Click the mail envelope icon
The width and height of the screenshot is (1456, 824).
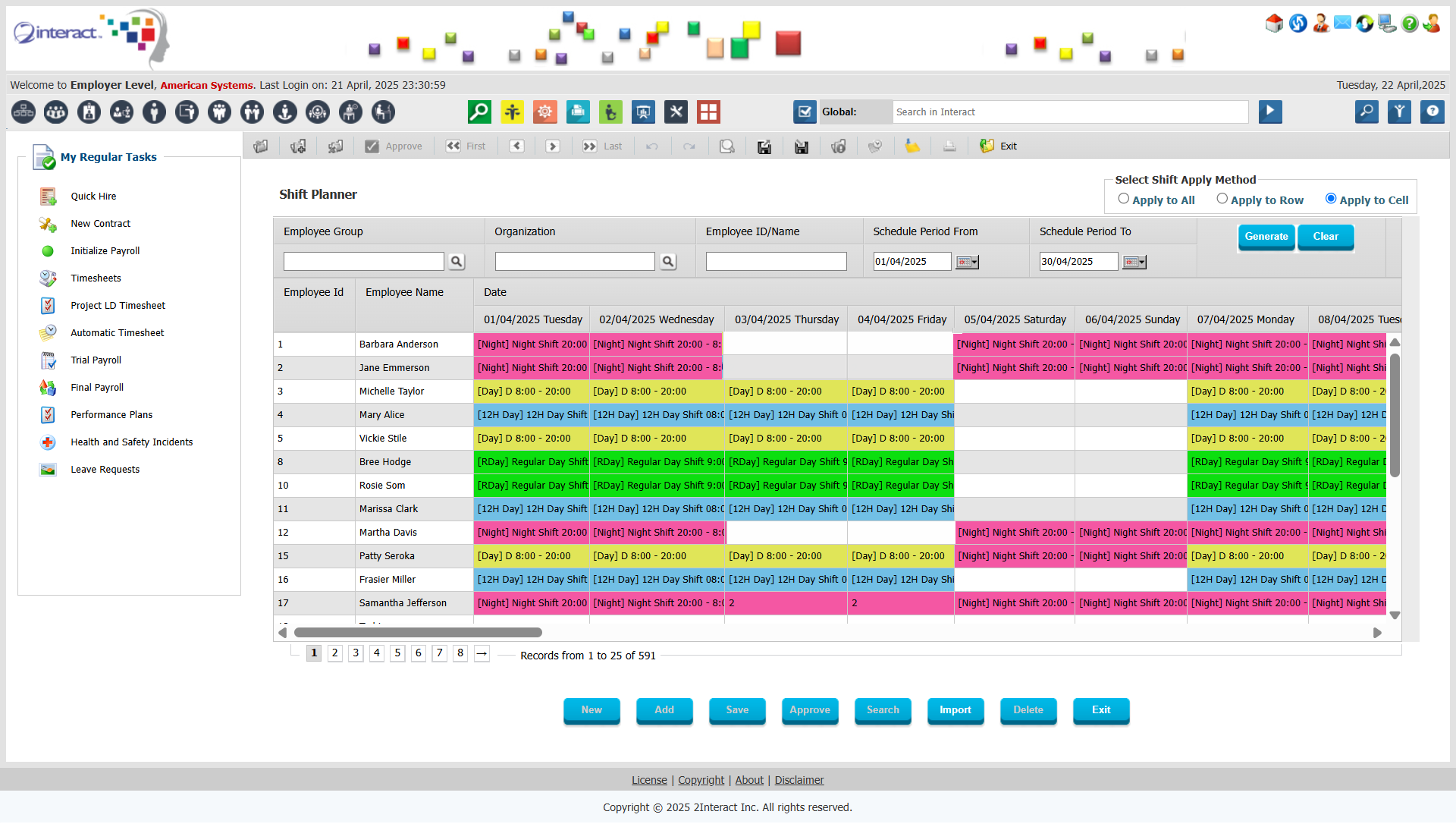click(1342, 24)
